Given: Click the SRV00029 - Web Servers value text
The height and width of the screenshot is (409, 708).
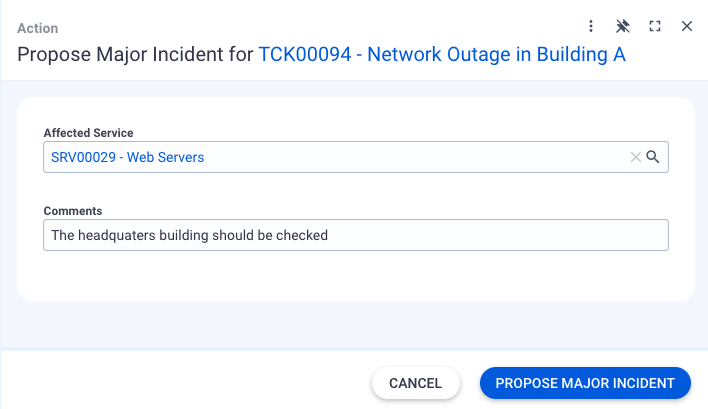Looking at the screenshot, I should [x=128, y=157].
